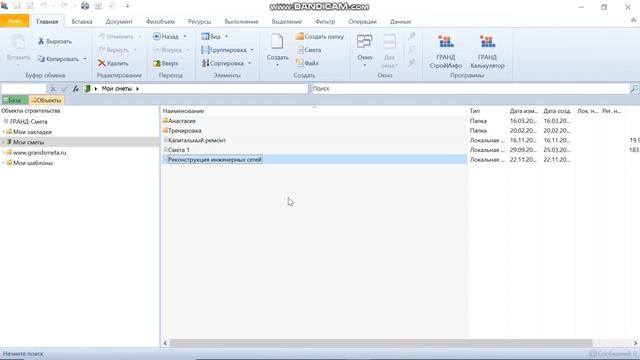Click the Дата созд. column header

(557, 111)
